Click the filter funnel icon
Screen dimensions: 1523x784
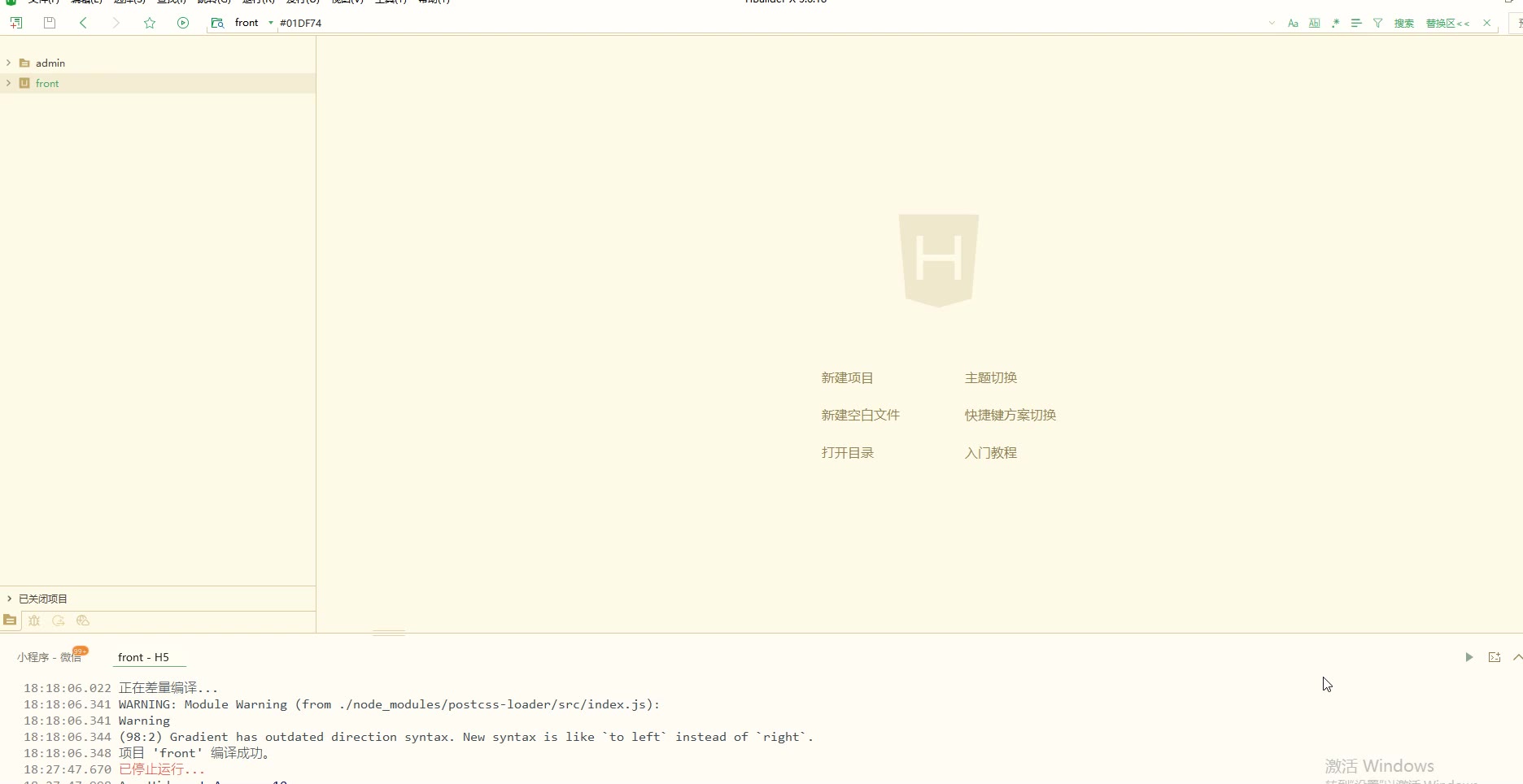click(x=1377, y=23)
